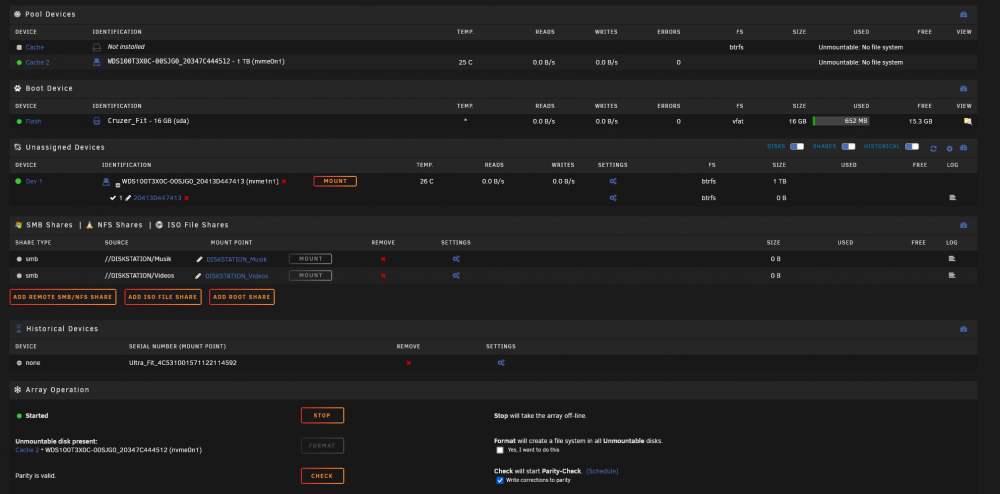
Task: Remove nvme1n1 device with red X
Action: coord(284,182)
